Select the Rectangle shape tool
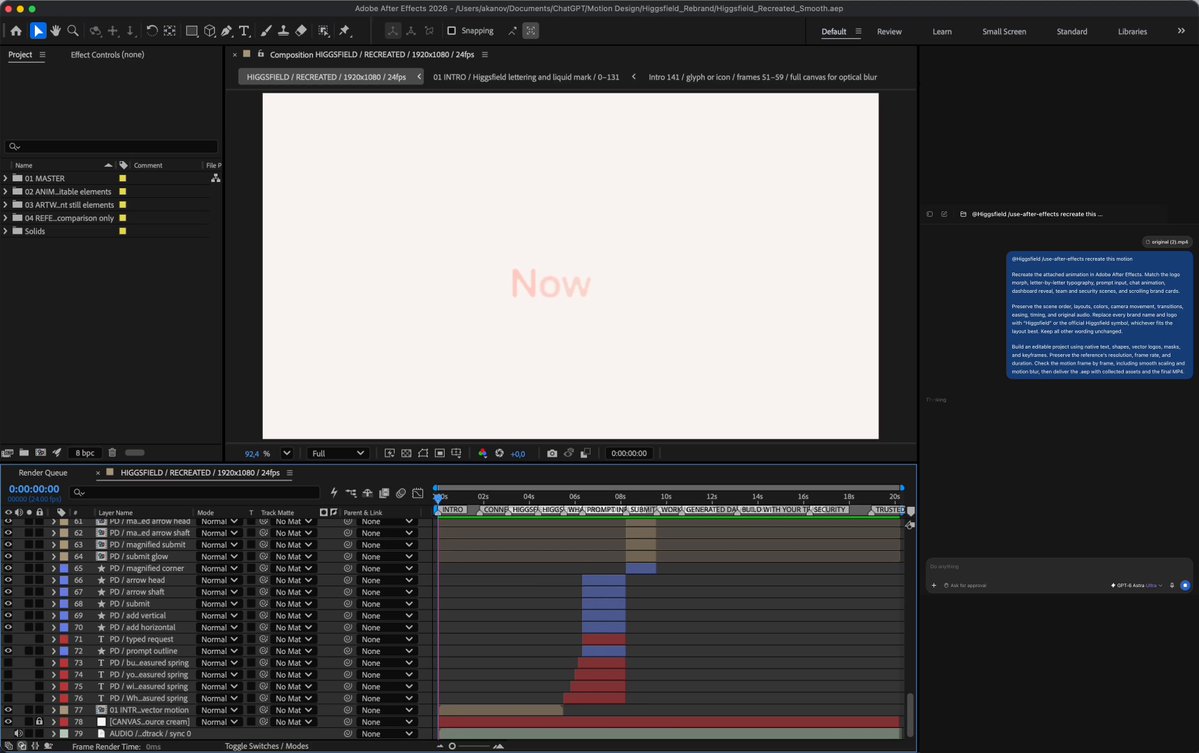Viewport: 1199px width, 753px height. [x=191, y=31]
